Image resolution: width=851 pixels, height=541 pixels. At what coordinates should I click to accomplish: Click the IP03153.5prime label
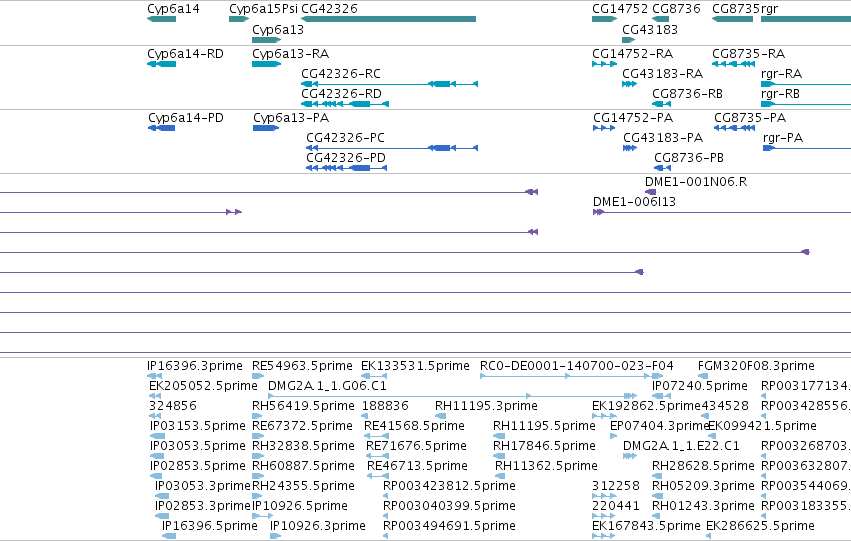point(198,426)
